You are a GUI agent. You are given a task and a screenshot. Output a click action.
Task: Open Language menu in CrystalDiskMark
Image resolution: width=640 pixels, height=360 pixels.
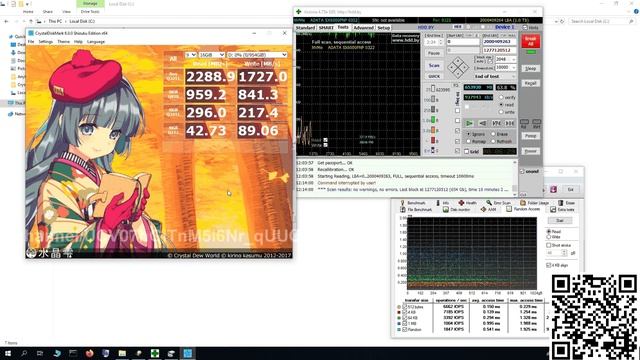point(96,42)
